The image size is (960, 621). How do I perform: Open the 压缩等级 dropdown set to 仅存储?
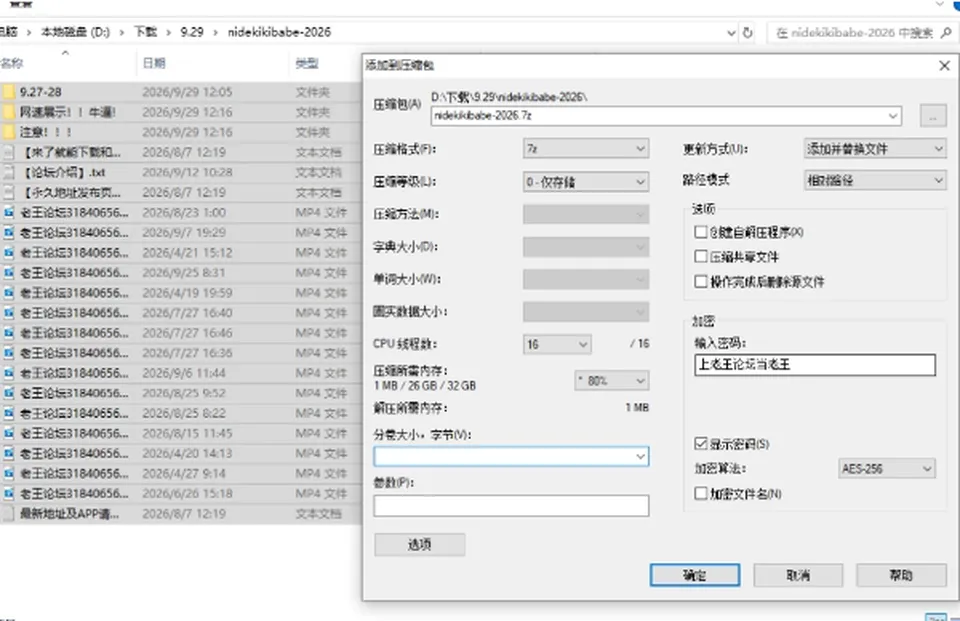point(586,182)
